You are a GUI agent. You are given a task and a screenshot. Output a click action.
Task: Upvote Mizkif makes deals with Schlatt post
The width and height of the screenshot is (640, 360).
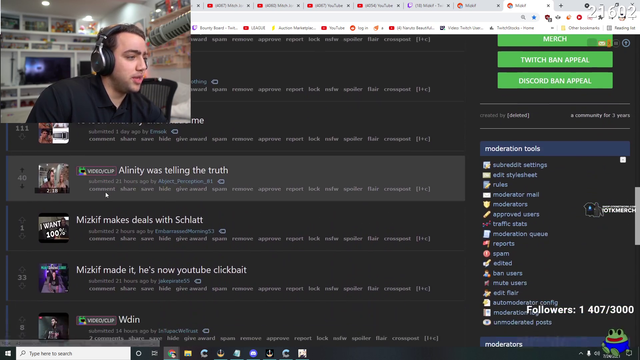(x=22, y=220)
